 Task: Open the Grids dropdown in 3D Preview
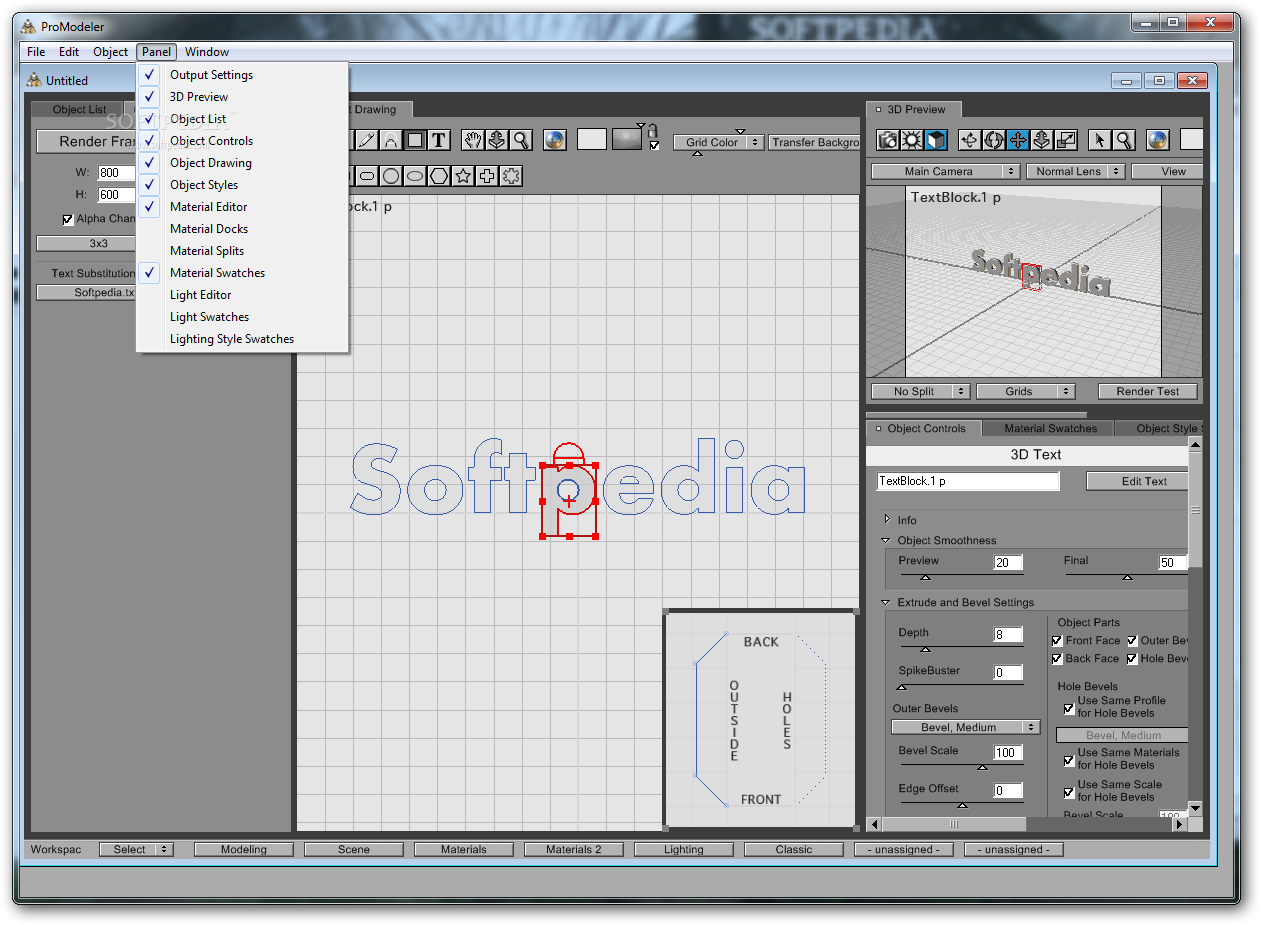(x=1025, y=392)
